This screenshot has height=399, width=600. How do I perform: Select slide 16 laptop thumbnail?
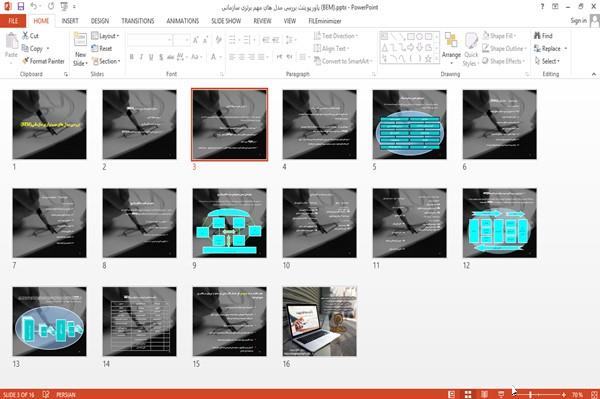[320, 321]
